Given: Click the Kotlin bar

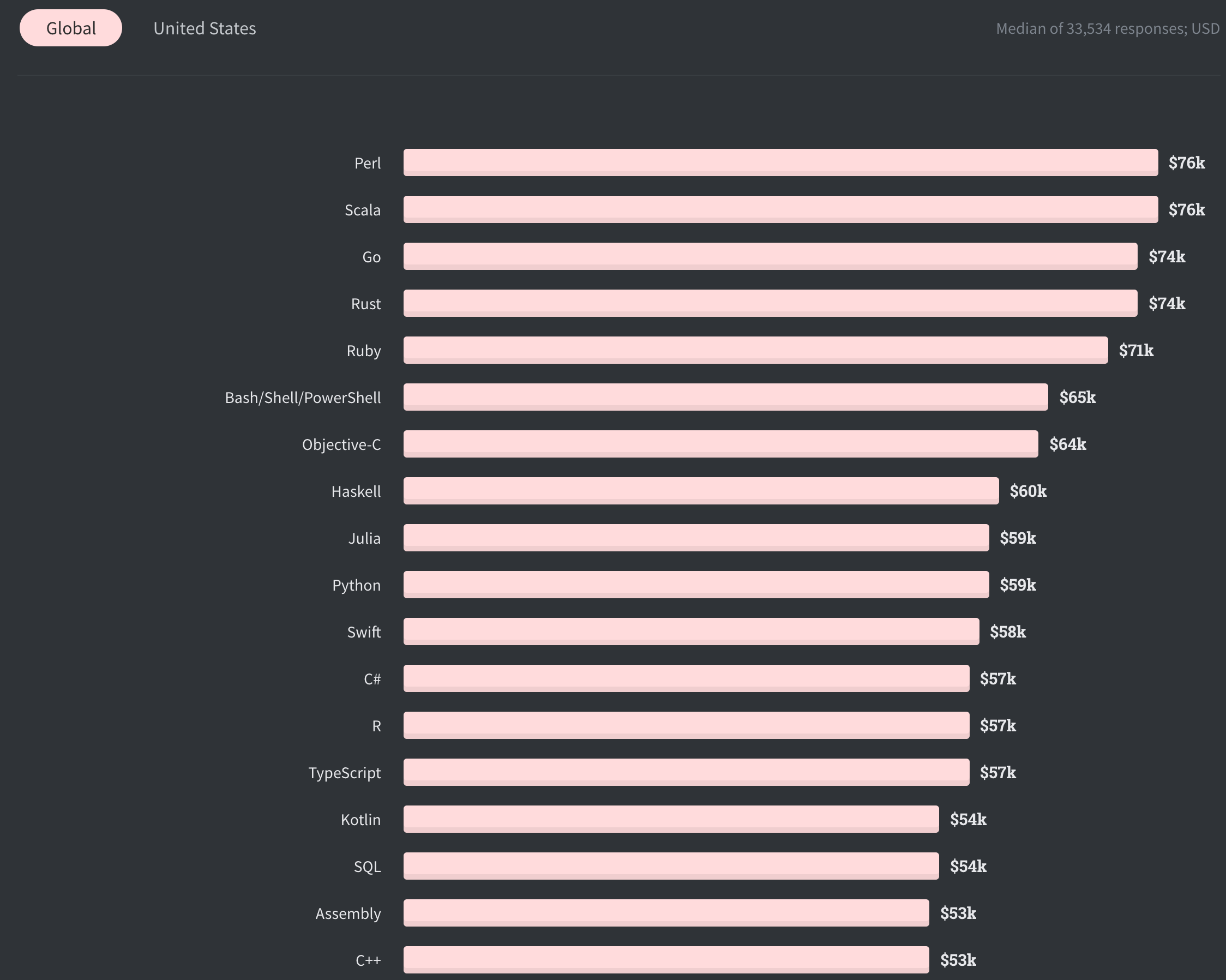Looking at the screenshot, I should (x=671, y=819).
